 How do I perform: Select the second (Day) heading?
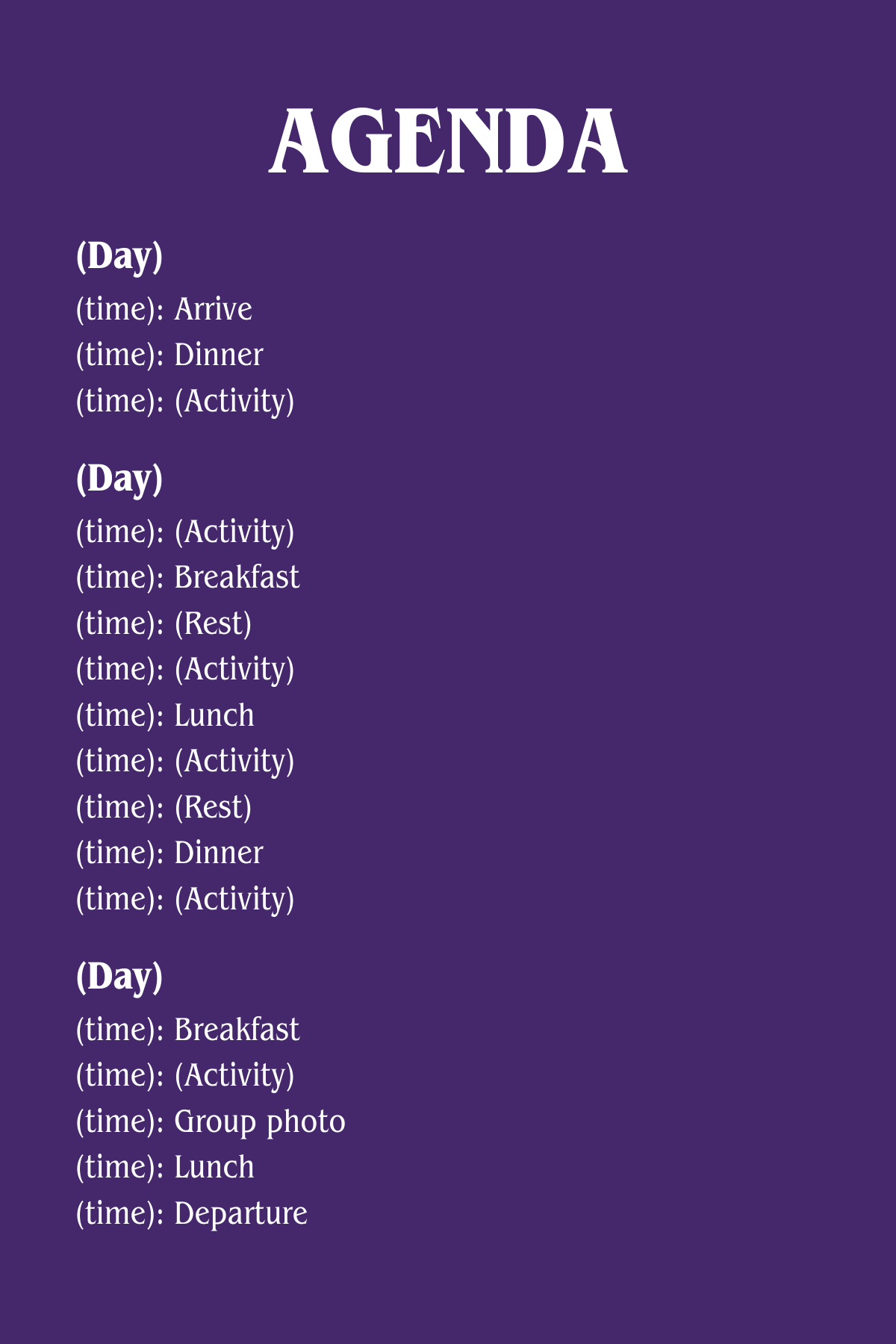click(119, 479)
